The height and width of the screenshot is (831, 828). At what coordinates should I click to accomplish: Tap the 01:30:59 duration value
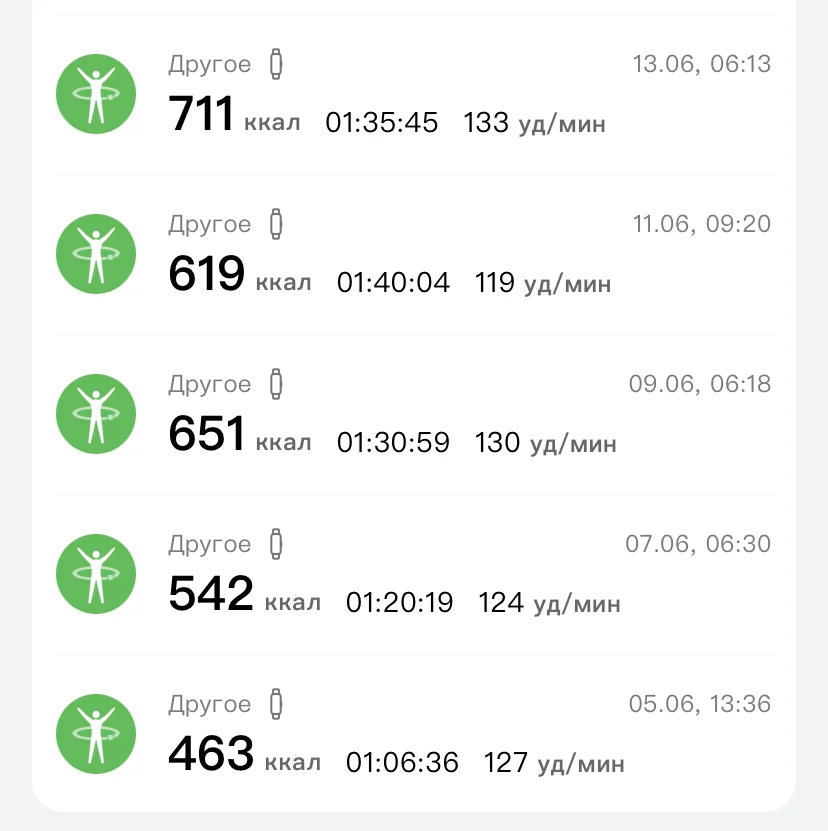click(393, 442)
